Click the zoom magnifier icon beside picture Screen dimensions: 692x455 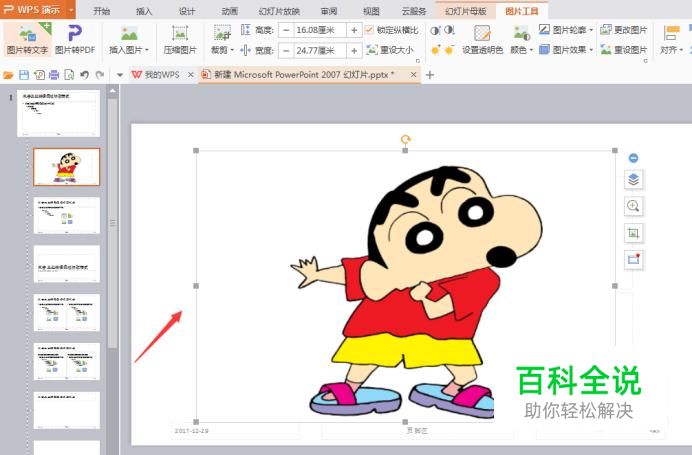pos(633,206)
